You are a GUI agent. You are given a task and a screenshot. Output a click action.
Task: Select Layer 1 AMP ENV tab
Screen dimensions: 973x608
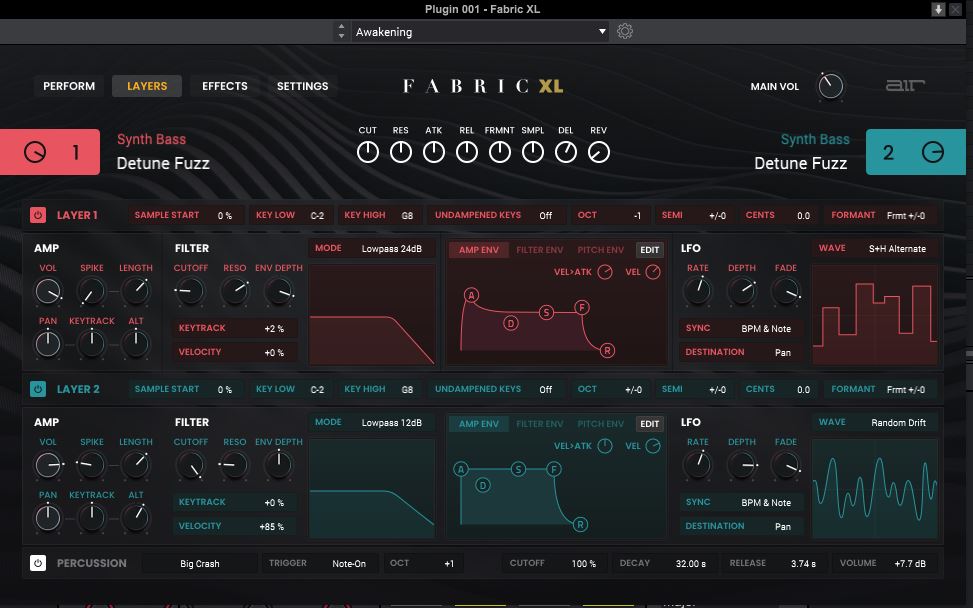tap(478, 250)
